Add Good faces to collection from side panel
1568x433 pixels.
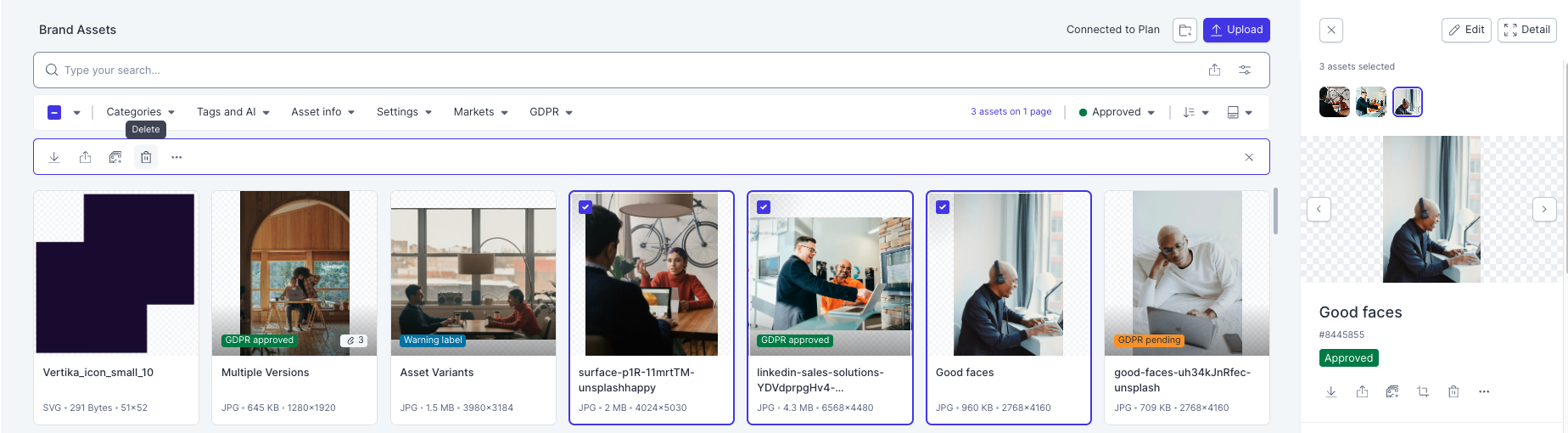click(x=1392, y=391)
